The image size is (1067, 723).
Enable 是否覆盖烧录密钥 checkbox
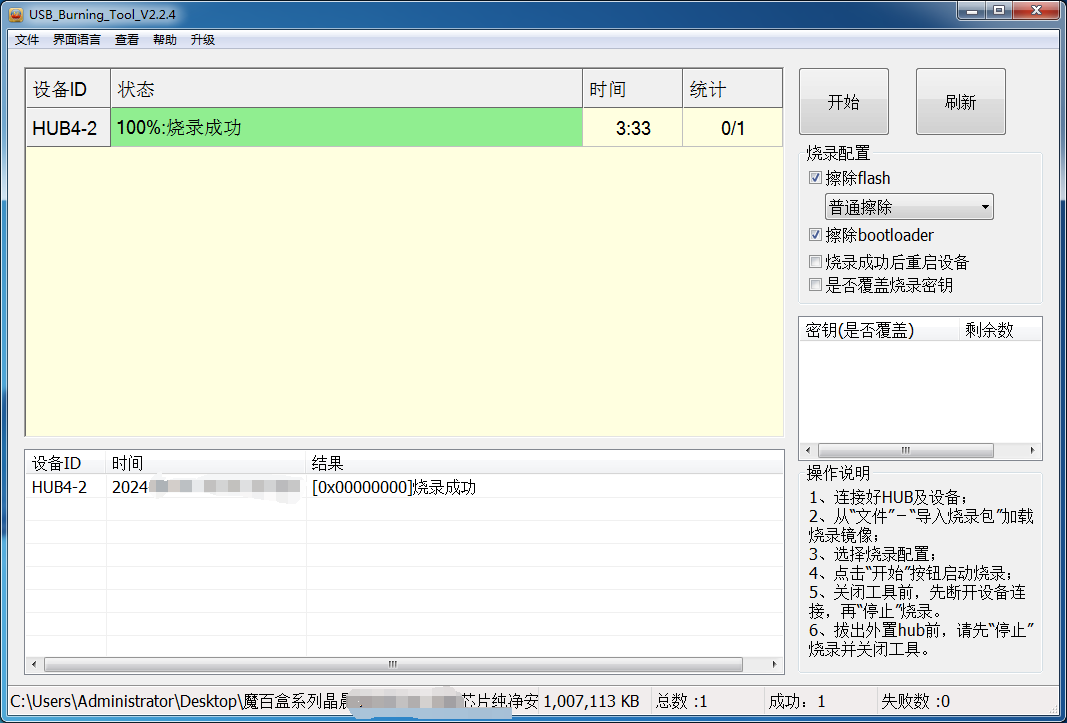pyautogui.click(x=816, y=285)
